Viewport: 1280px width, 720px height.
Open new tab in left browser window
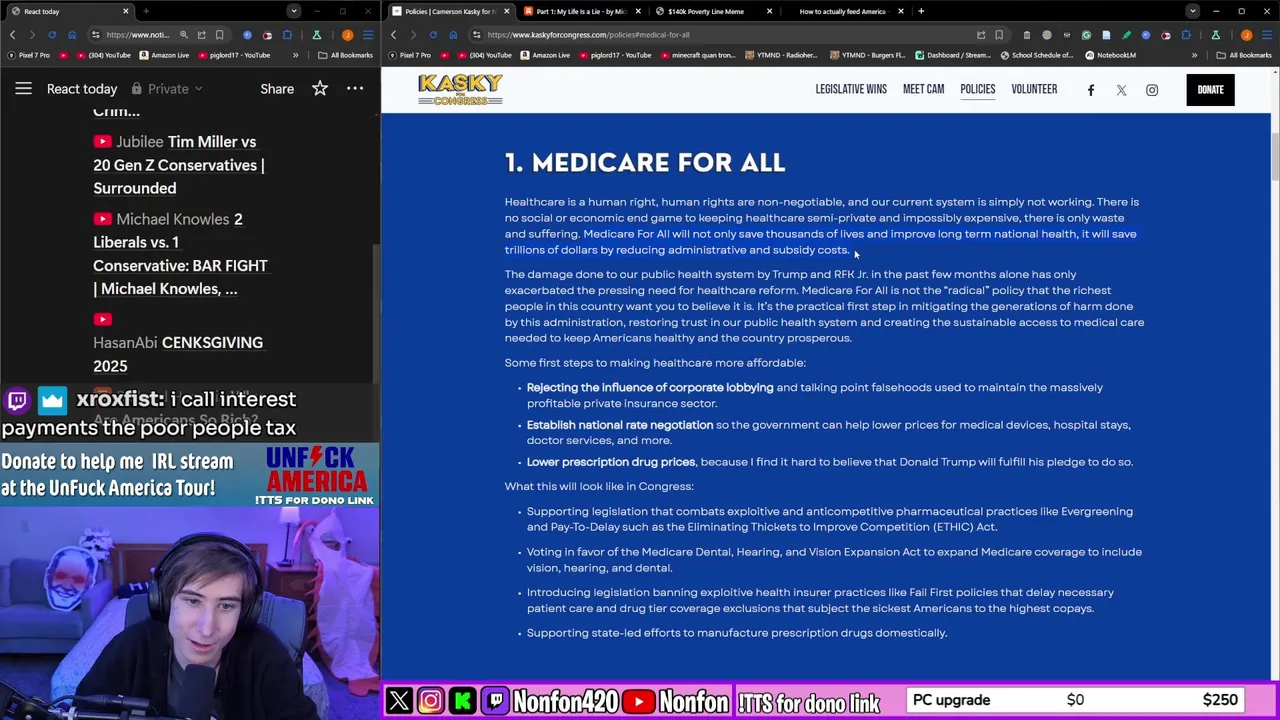146,11
